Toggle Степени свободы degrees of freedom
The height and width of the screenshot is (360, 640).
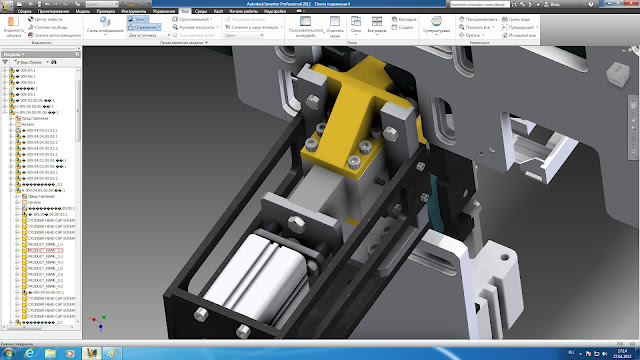47,27
